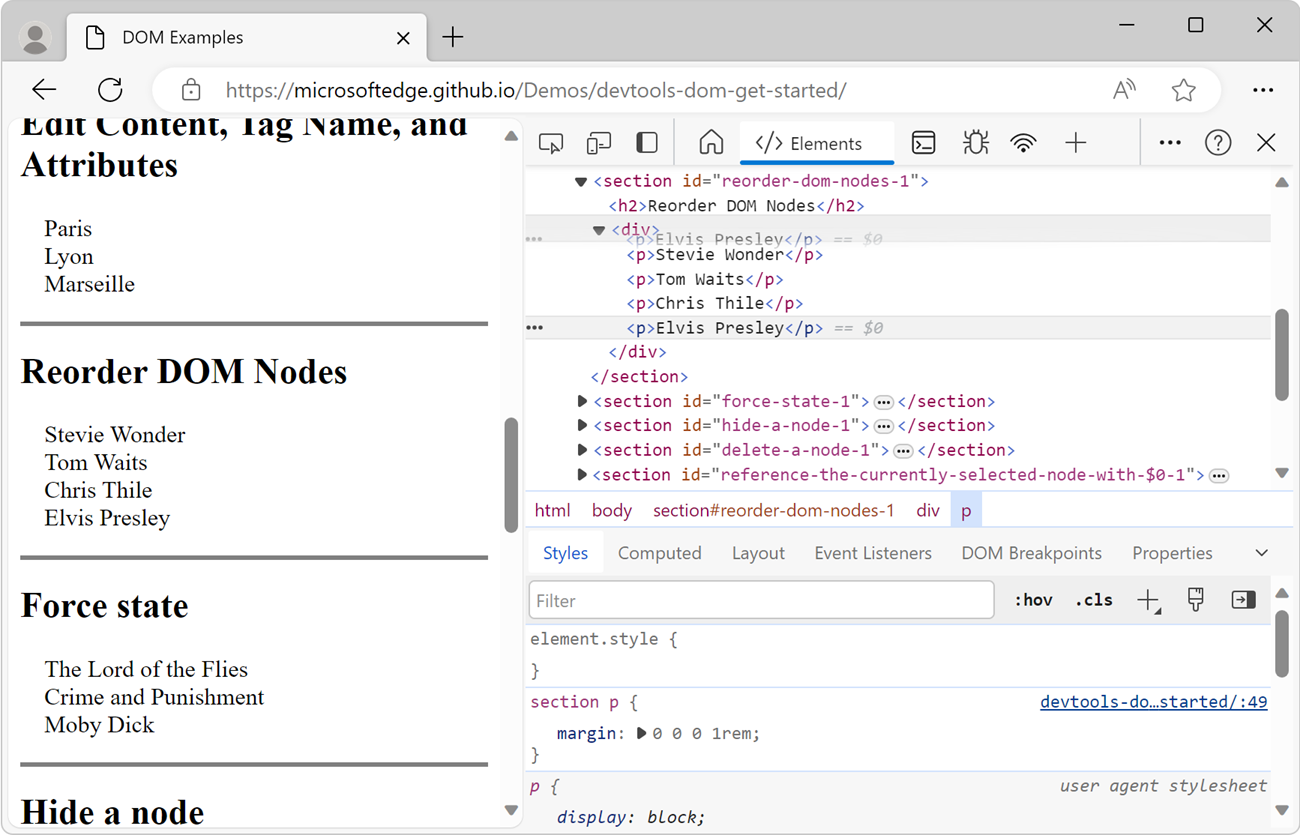Add a new style rule

pyautogui.click(x=1148, y=599)
